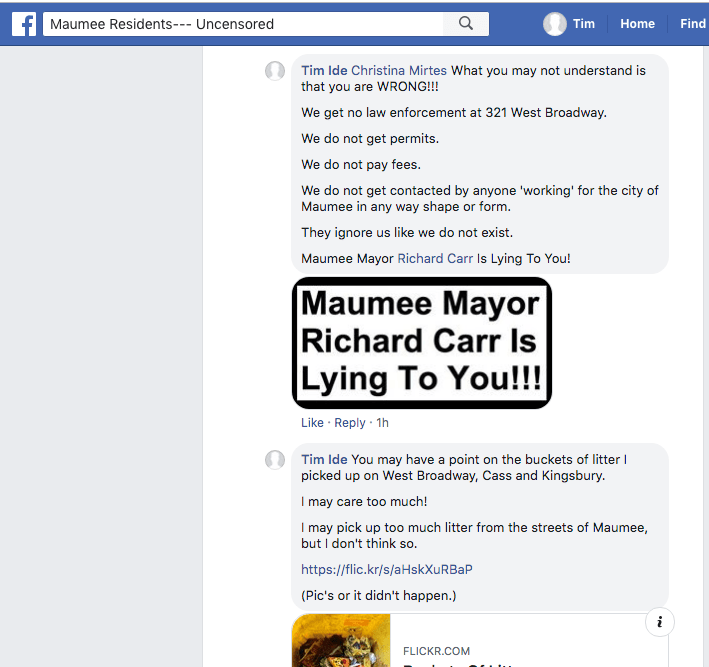Click the avatar beside first Tim Ide comment
This screenshot has height=667, width=709.
[x=275, y=71]
